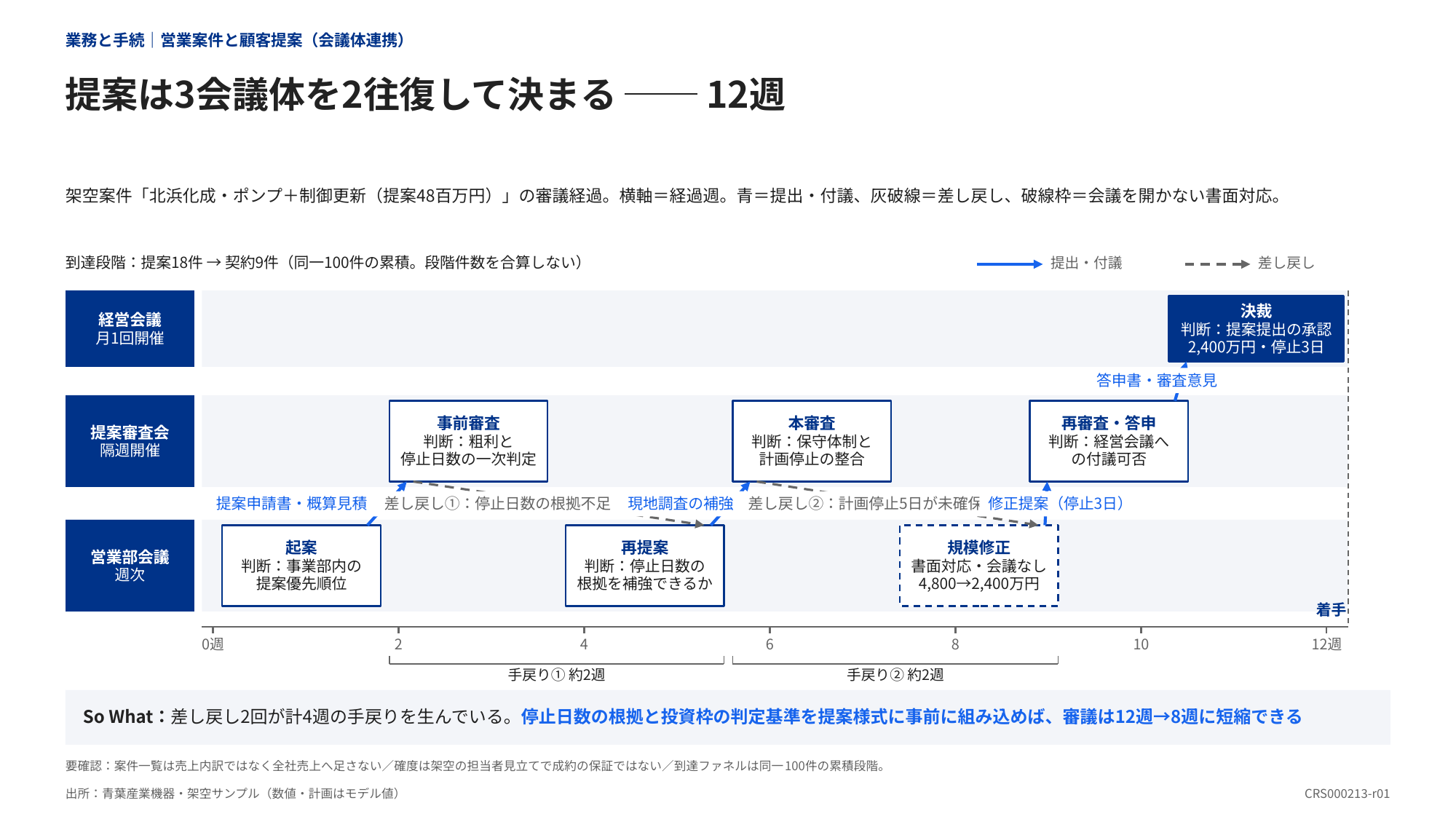Click the 差し戻し①：停止日数の根拠不足 label
The height and width of the screenshot is (819, 1456).
(497, 503)
